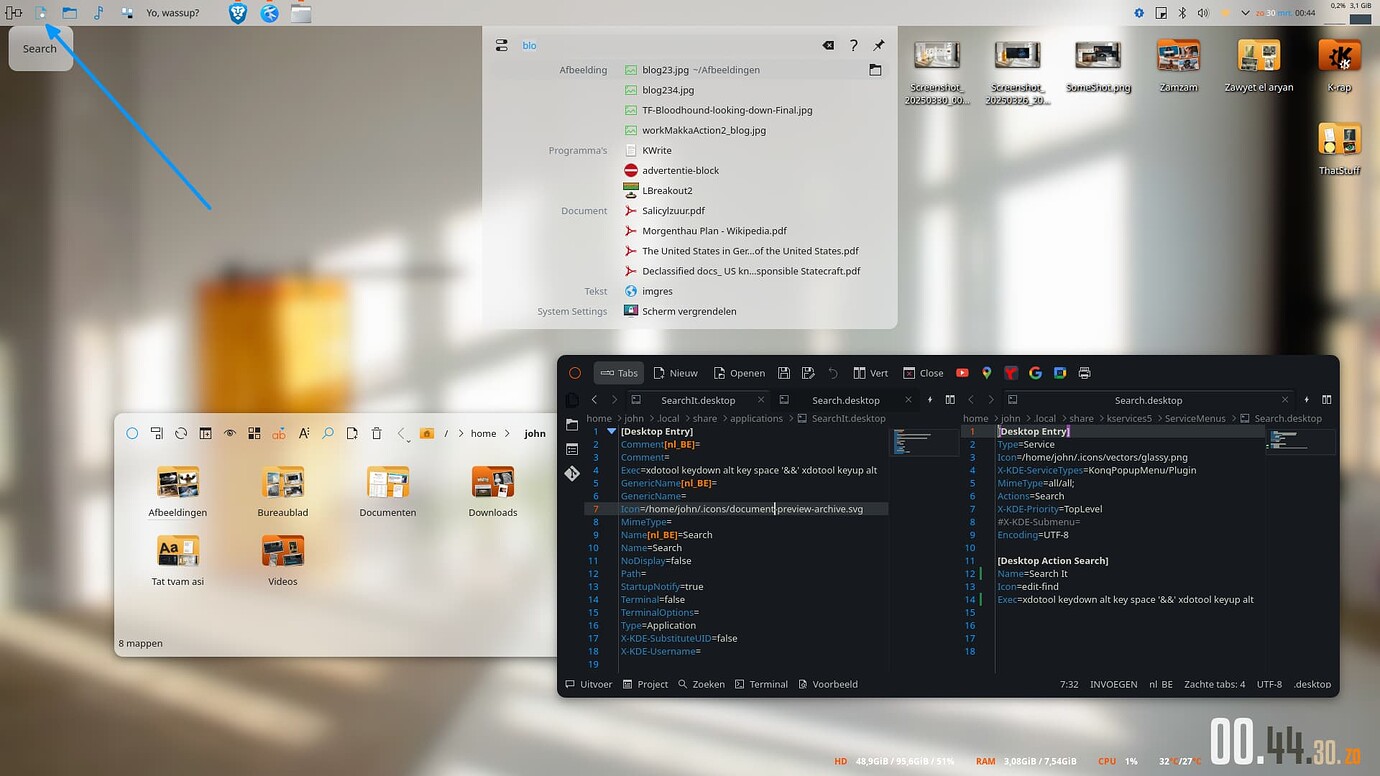Screen dimensions: 1380x776
Task: Click the undo arrow in Kate toolbar
Action: pos(833,373)
